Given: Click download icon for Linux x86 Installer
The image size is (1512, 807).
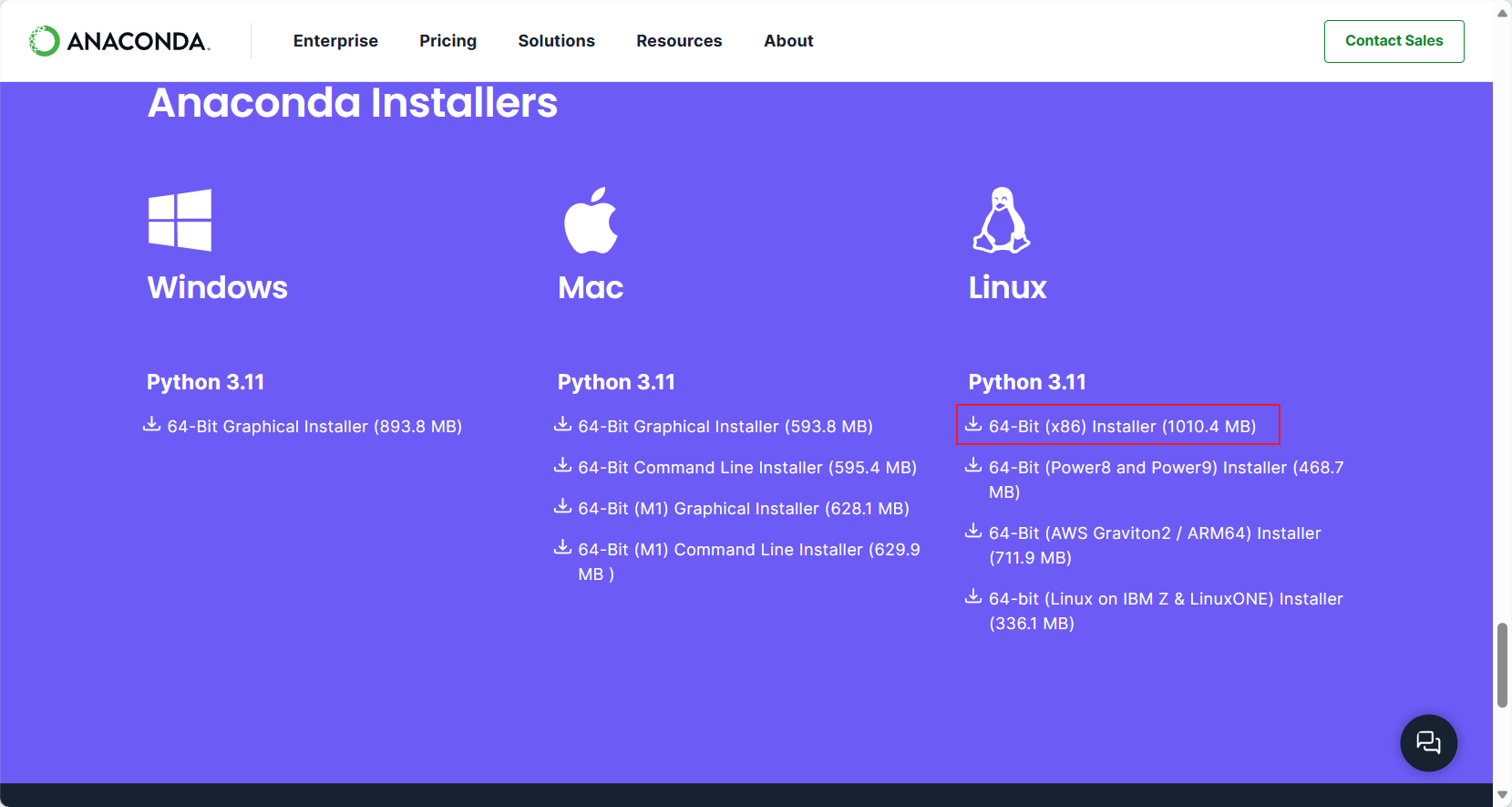Looking at the screenshot, I should 973,424.
